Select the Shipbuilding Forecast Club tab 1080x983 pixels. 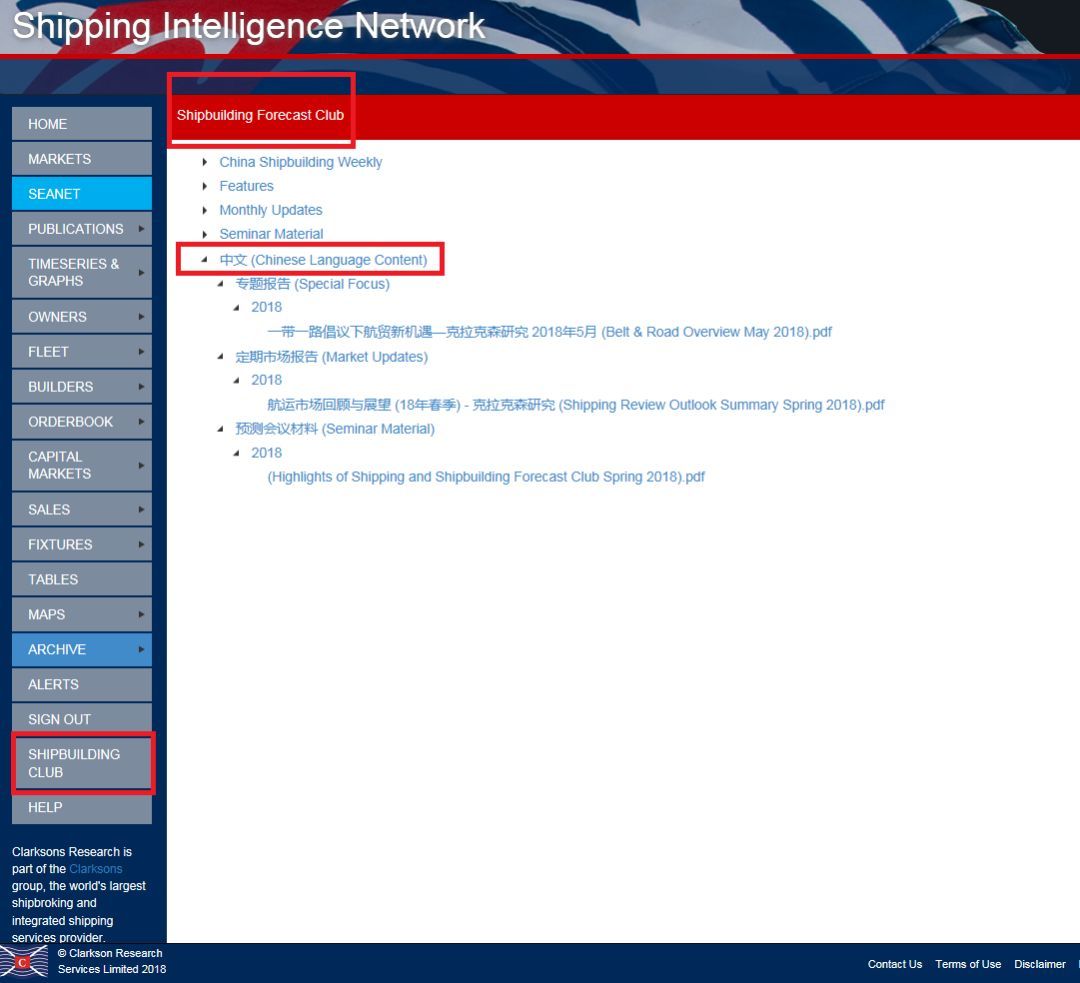coord(260,115)
